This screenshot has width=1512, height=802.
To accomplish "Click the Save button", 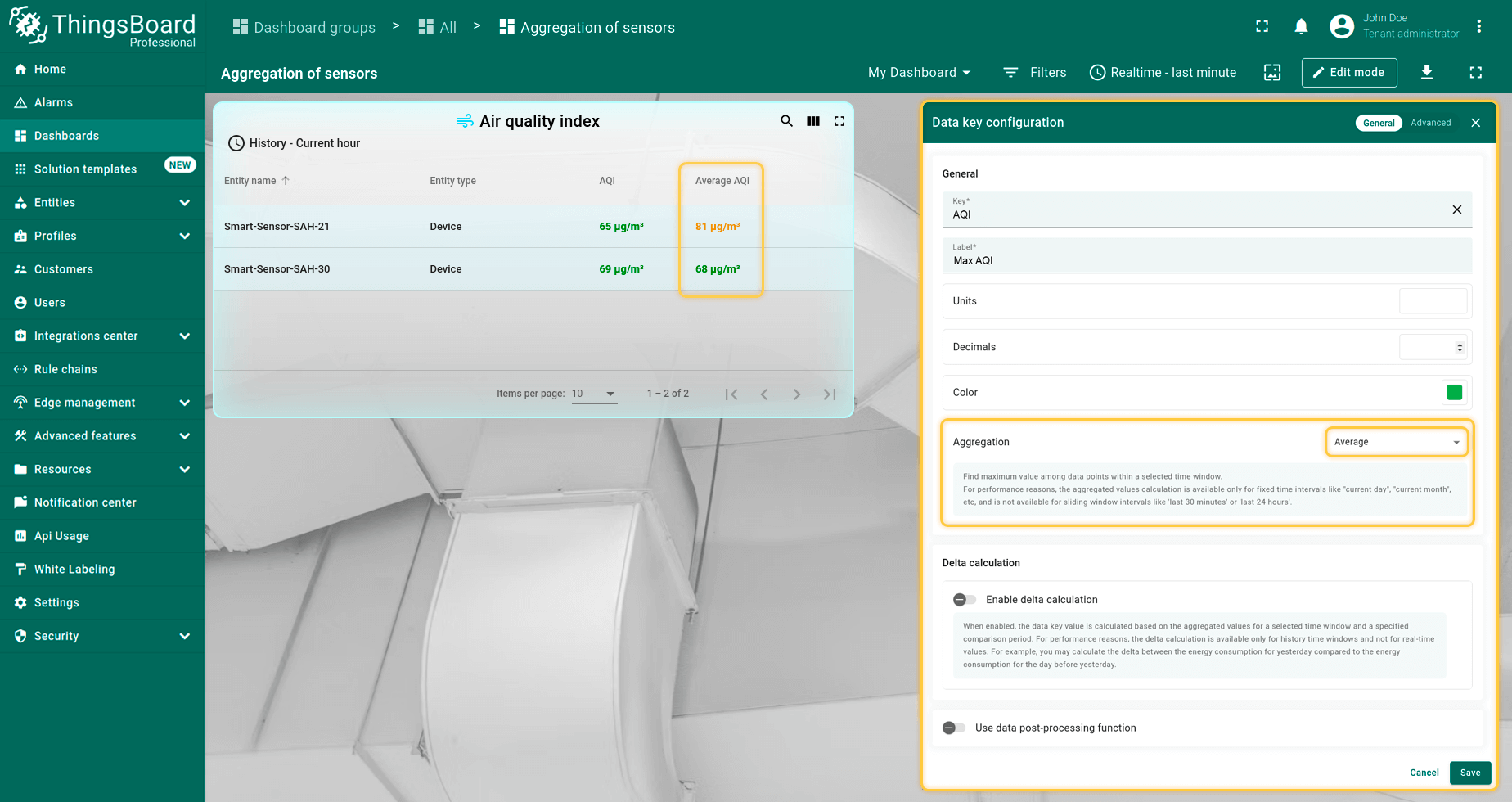I will 1469,773.
